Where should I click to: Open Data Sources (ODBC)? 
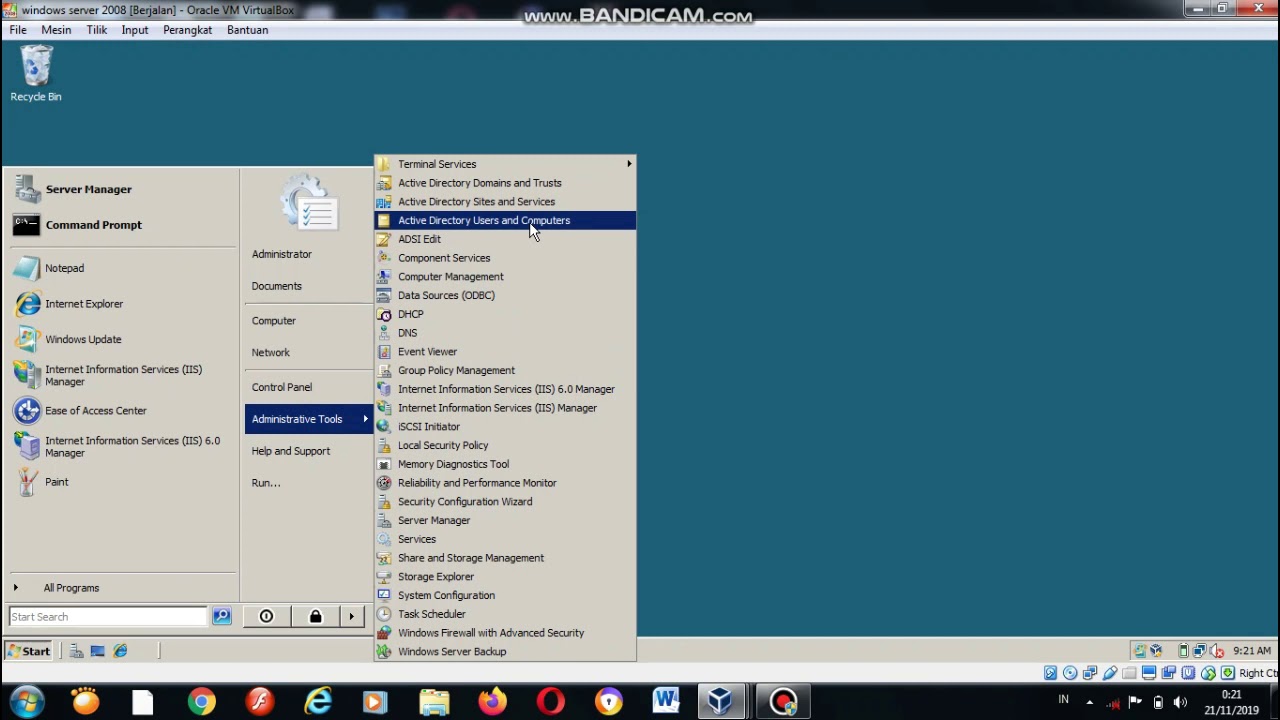click(x=505, y=296)
